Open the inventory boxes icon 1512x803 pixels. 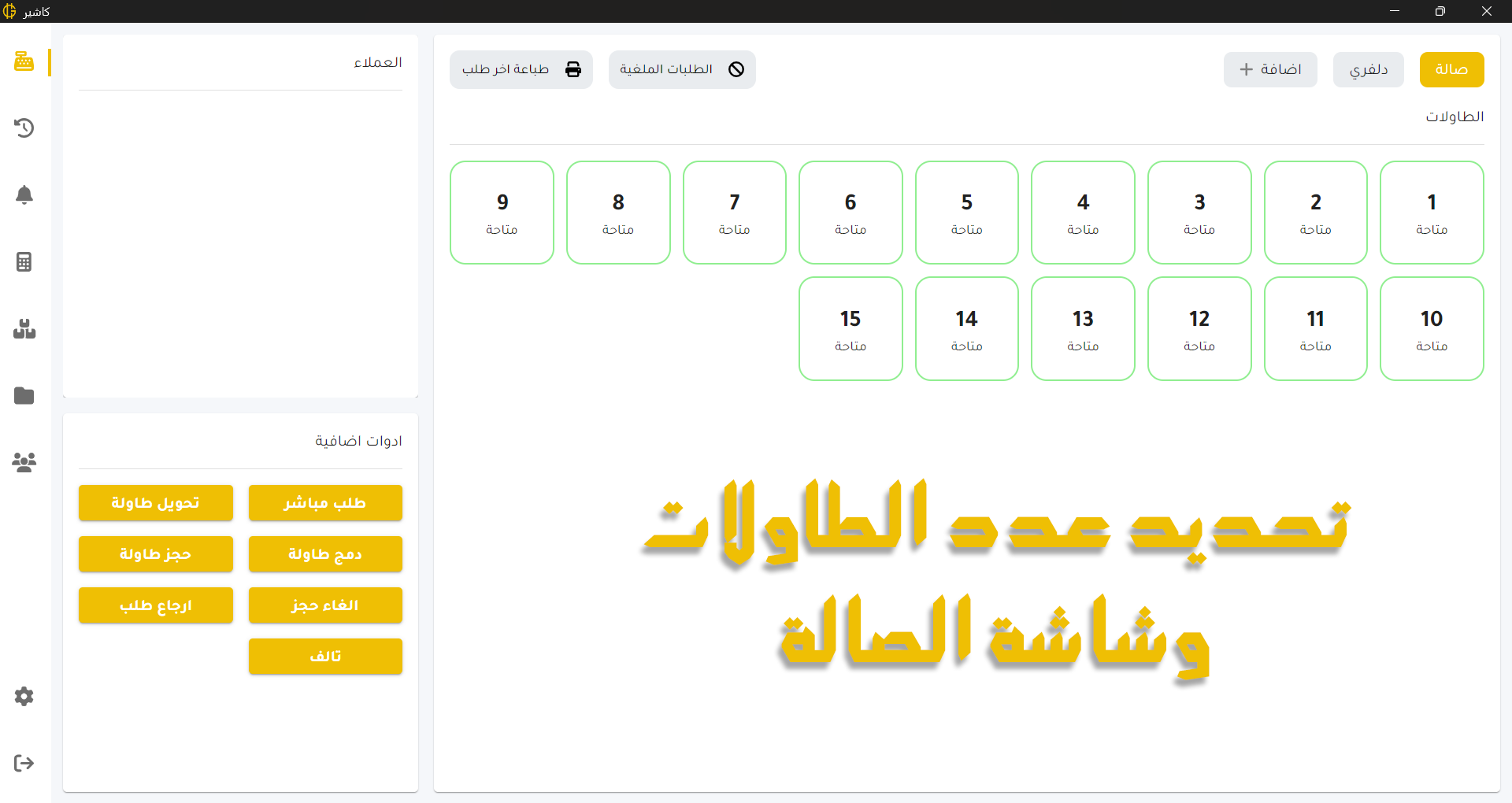(24, 328)
